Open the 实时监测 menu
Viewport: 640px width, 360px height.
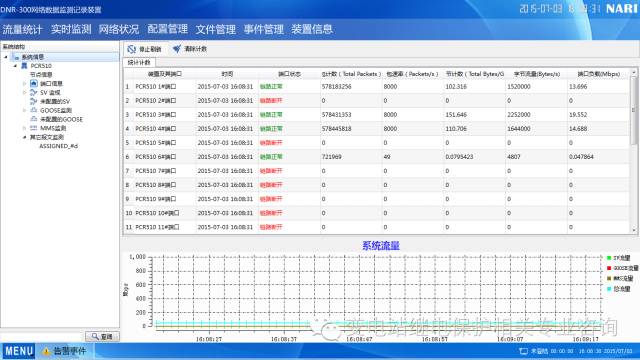click(71, 29)
